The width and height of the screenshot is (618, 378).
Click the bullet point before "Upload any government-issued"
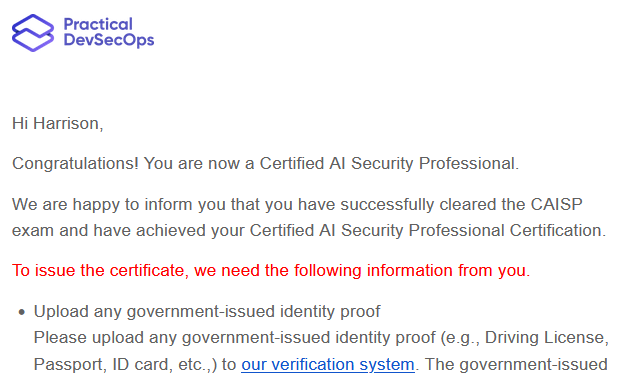(22, 313)
